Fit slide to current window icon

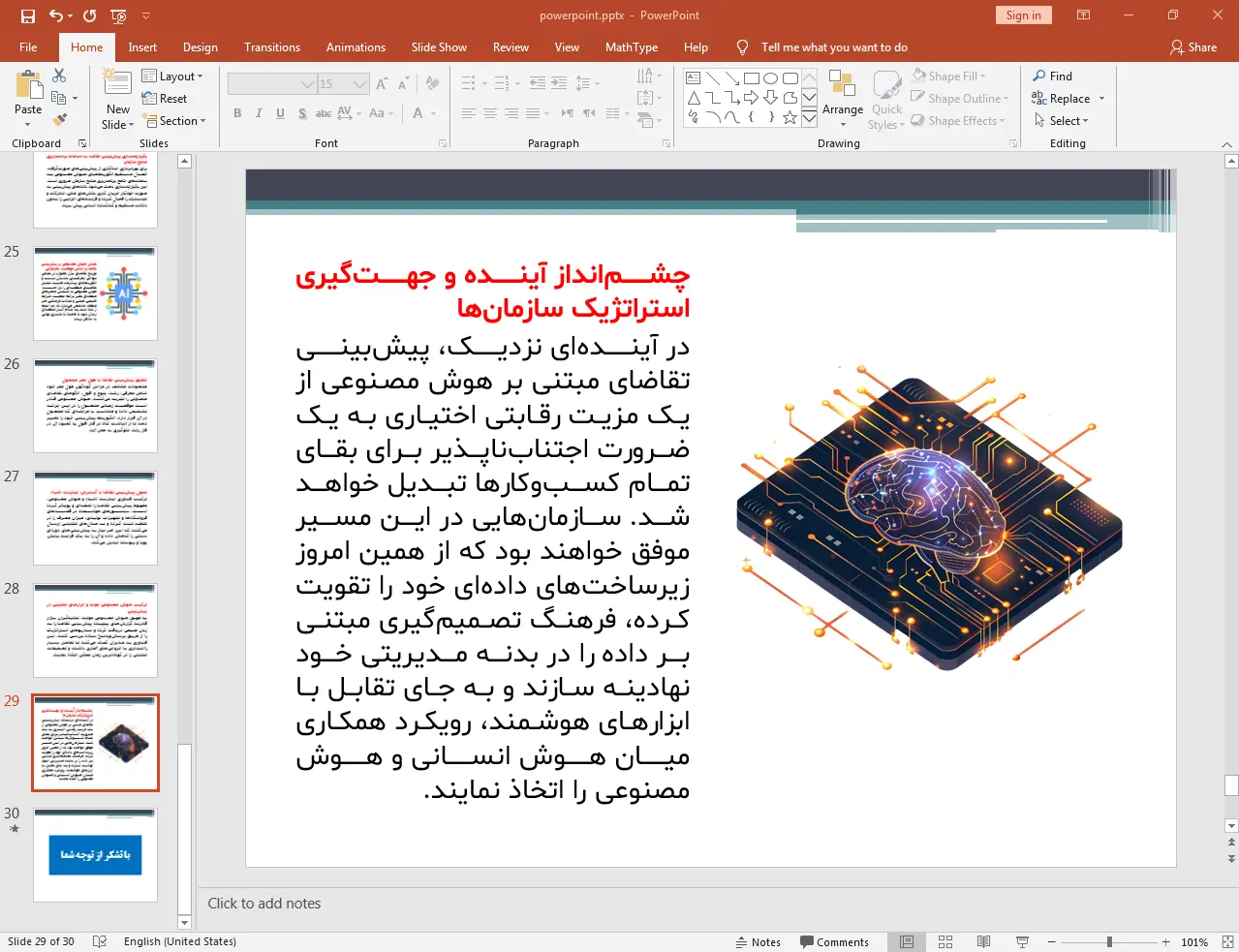(1227, 941)
